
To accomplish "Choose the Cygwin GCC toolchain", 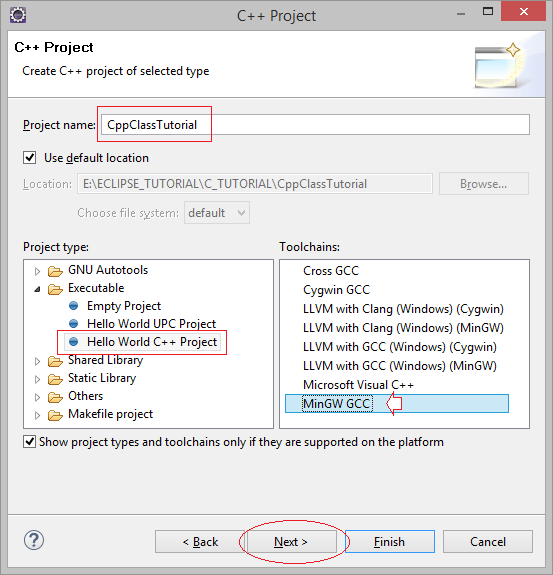I will coord(336,290).
